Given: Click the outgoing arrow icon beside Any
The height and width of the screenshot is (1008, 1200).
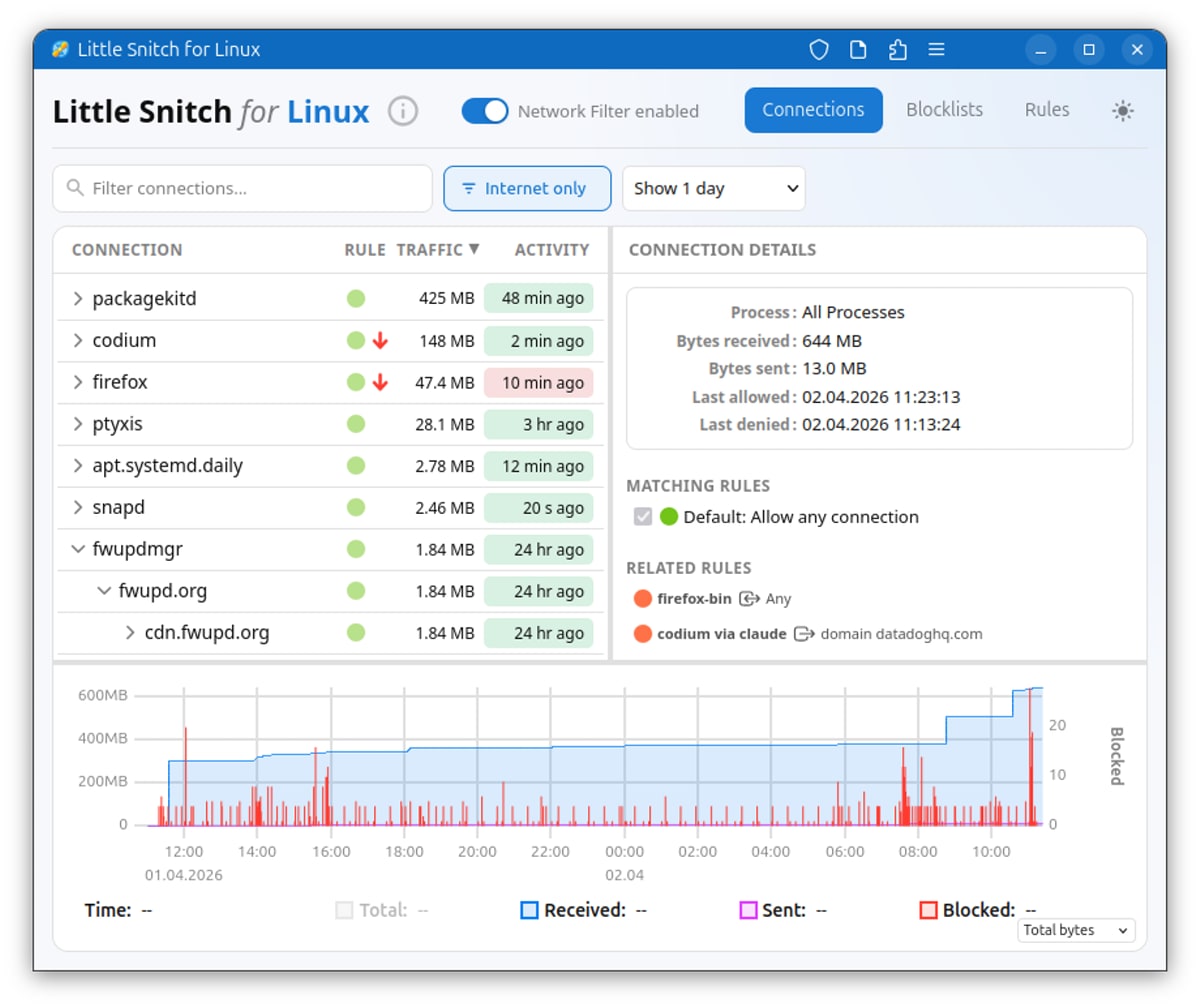Looking at the screenshot, I should [x=749, y=599].
